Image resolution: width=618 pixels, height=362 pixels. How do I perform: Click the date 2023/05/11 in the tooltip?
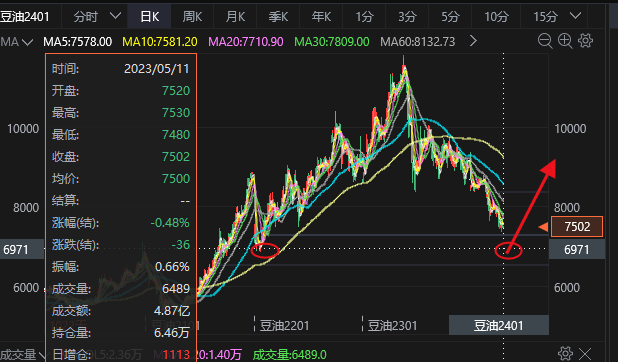[x=157, y=69]
